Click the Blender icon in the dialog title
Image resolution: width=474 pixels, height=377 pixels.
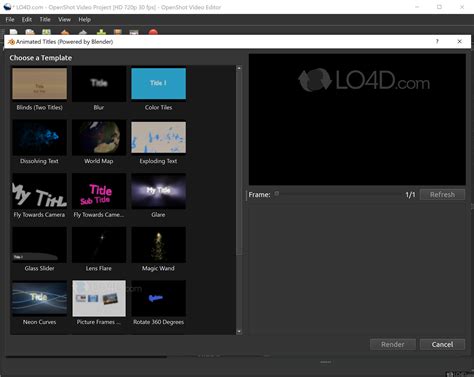click(11, 42)
